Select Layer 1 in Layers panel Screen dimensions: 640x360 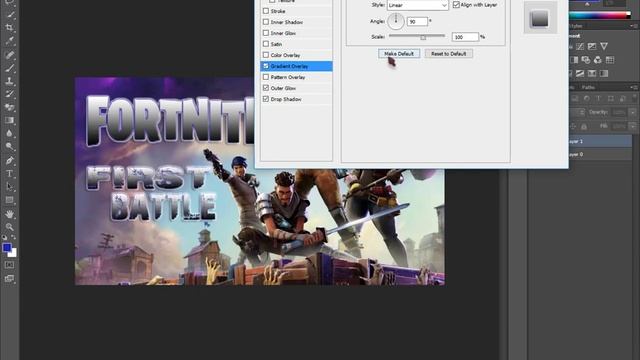pyautogui.click(x=600, y=141)
